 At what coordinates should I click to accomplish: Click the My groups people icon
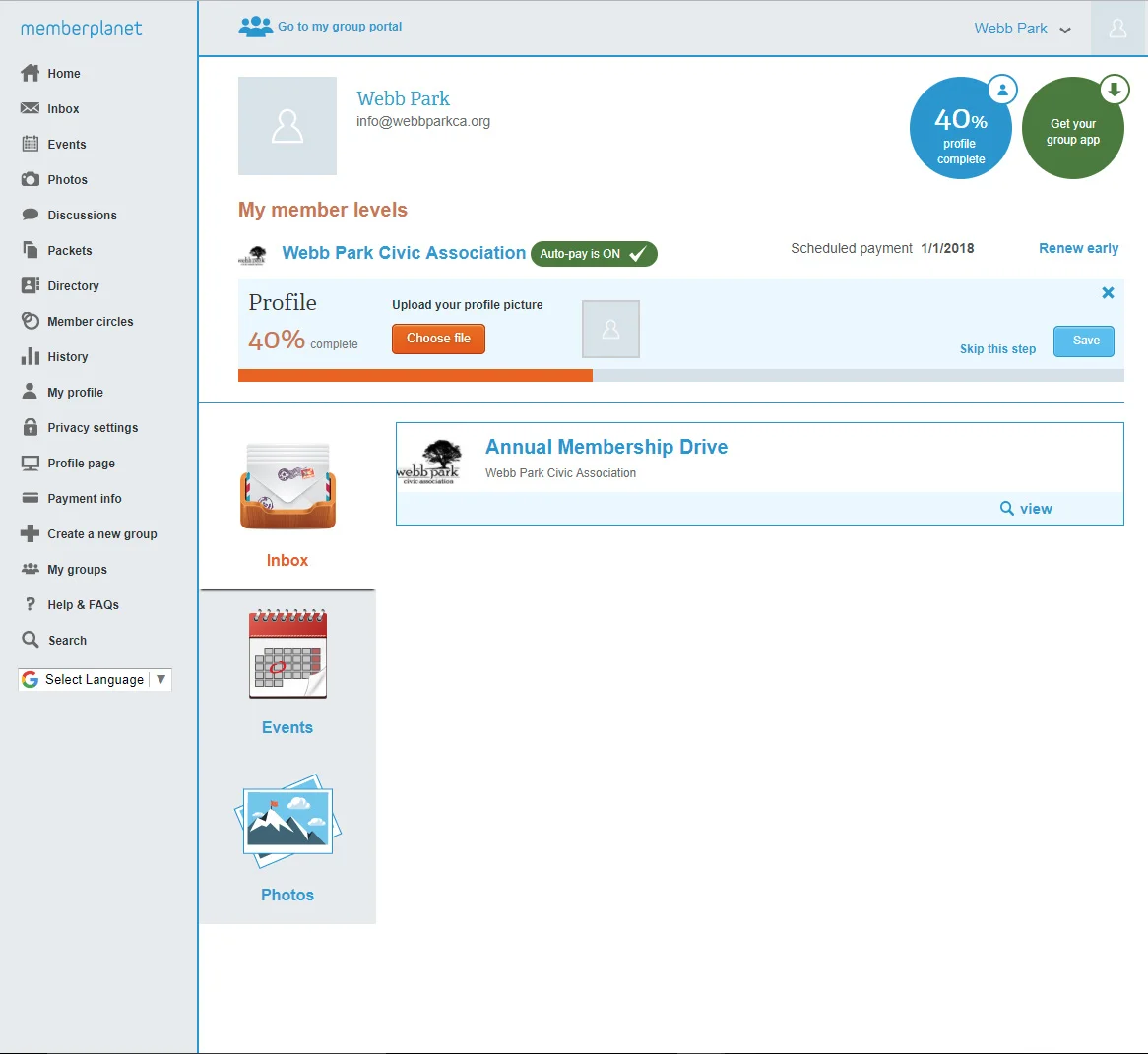(30, 569)
